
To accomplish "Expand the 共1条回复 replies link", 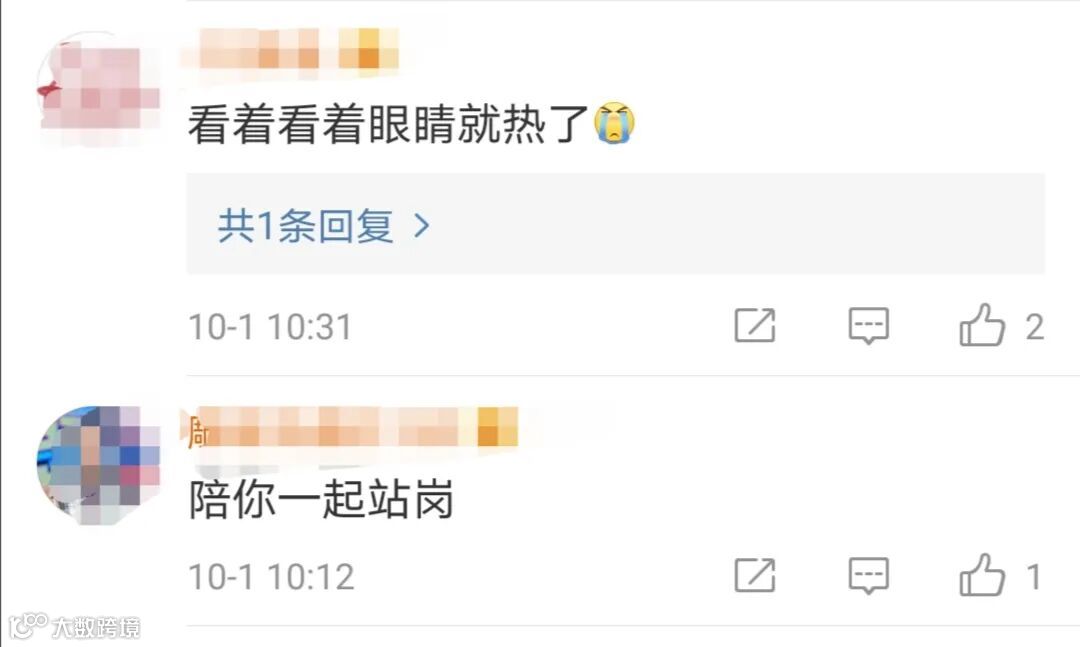I will point(324,225).
